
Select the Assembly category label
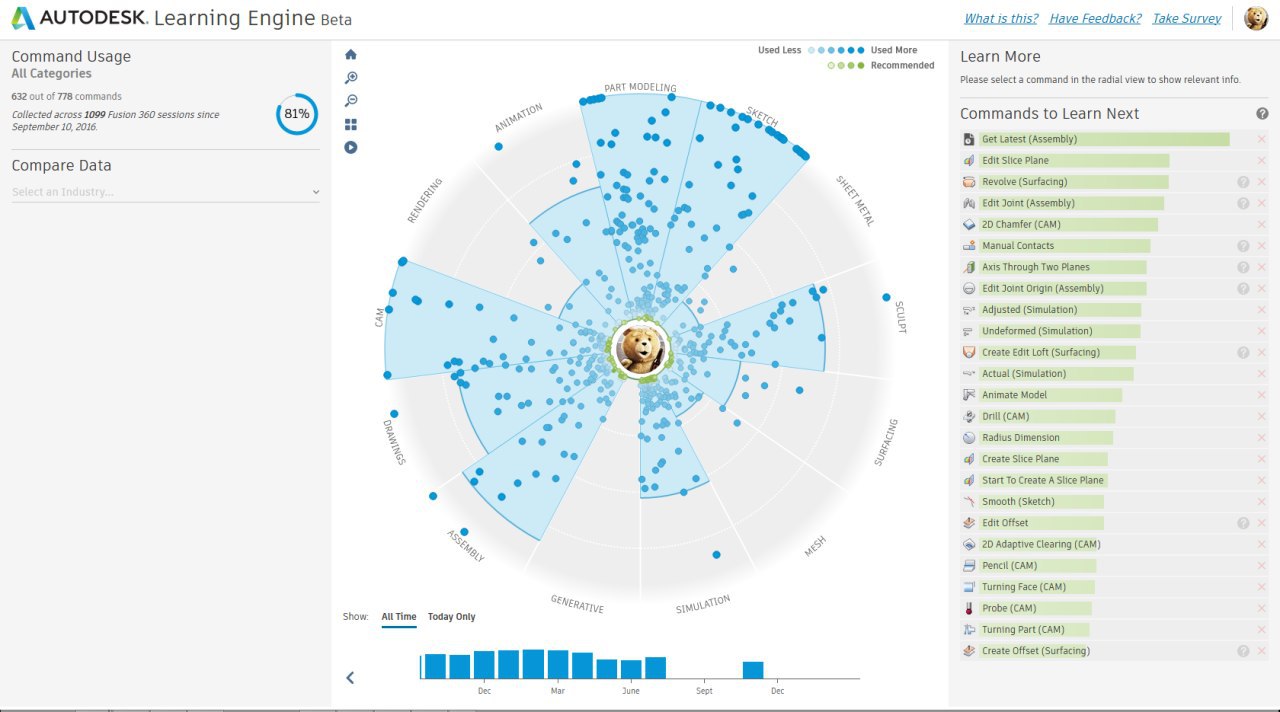pos(465,545)
